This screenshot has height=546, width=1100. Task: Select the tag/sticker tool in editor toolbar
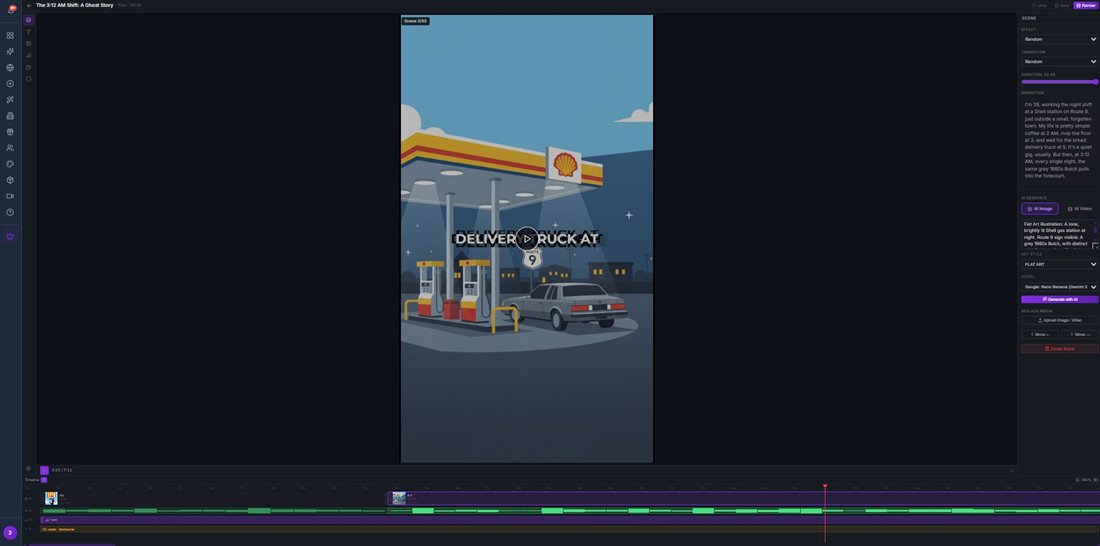(x=28, y=67)
